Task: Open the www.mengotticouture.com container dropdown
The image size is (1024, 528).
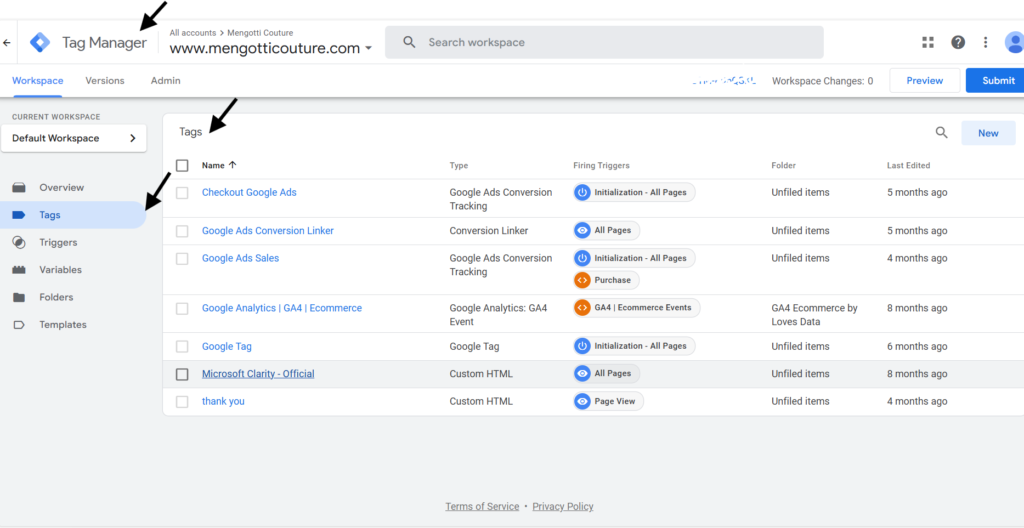Action: 271,48
